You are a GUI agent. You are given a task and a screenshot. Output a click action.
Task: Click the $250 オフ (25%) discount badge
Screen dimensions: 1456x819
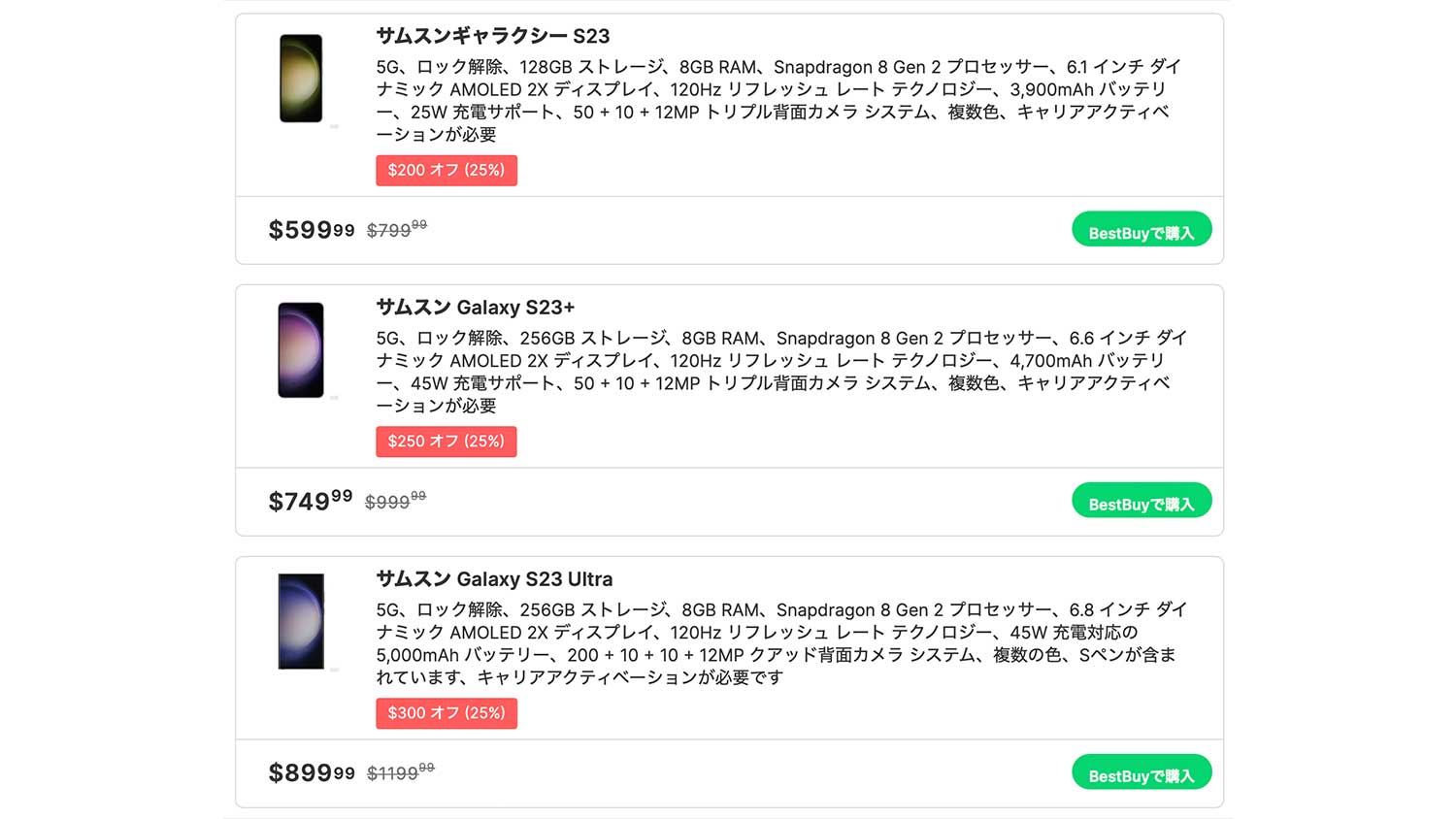447,442
